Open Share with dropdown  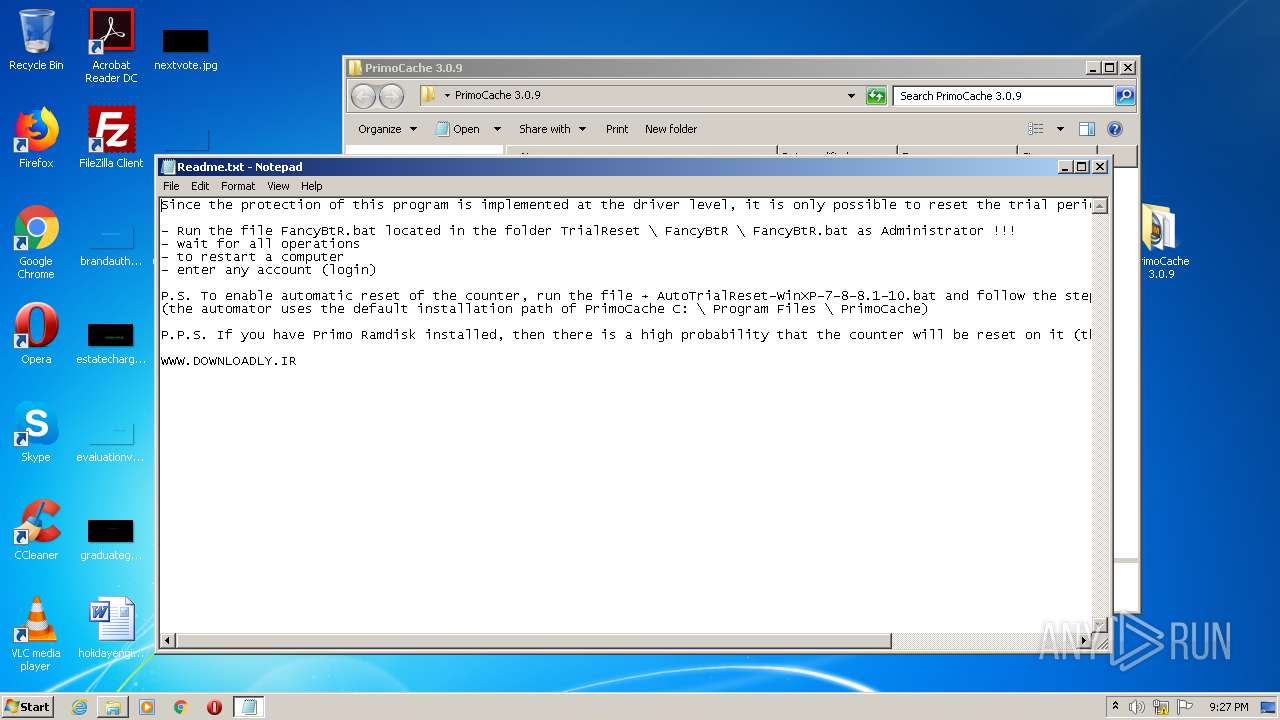click(552, 129)
